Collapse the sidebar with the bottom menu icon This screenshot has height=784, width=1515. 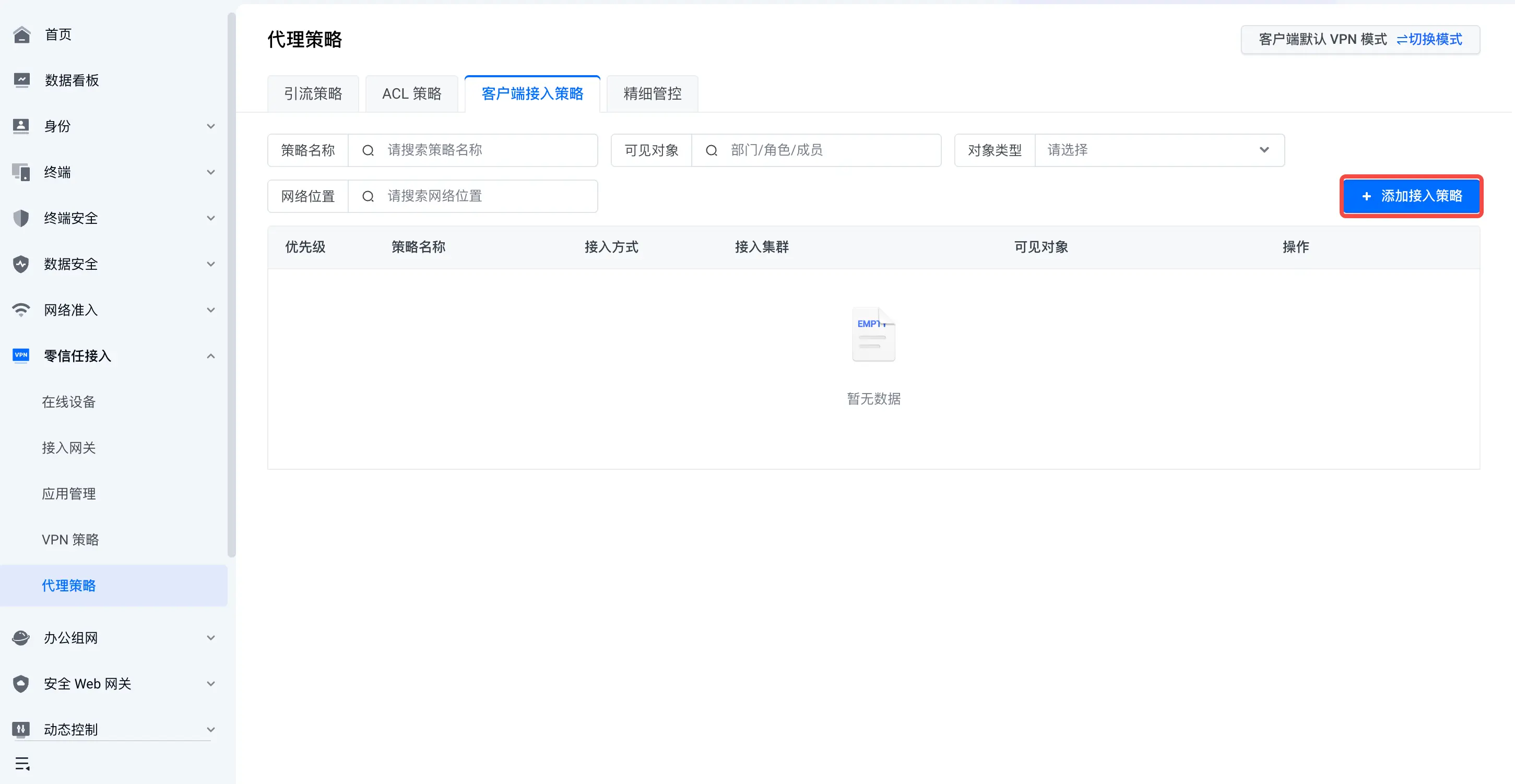(x=22, y=764)
